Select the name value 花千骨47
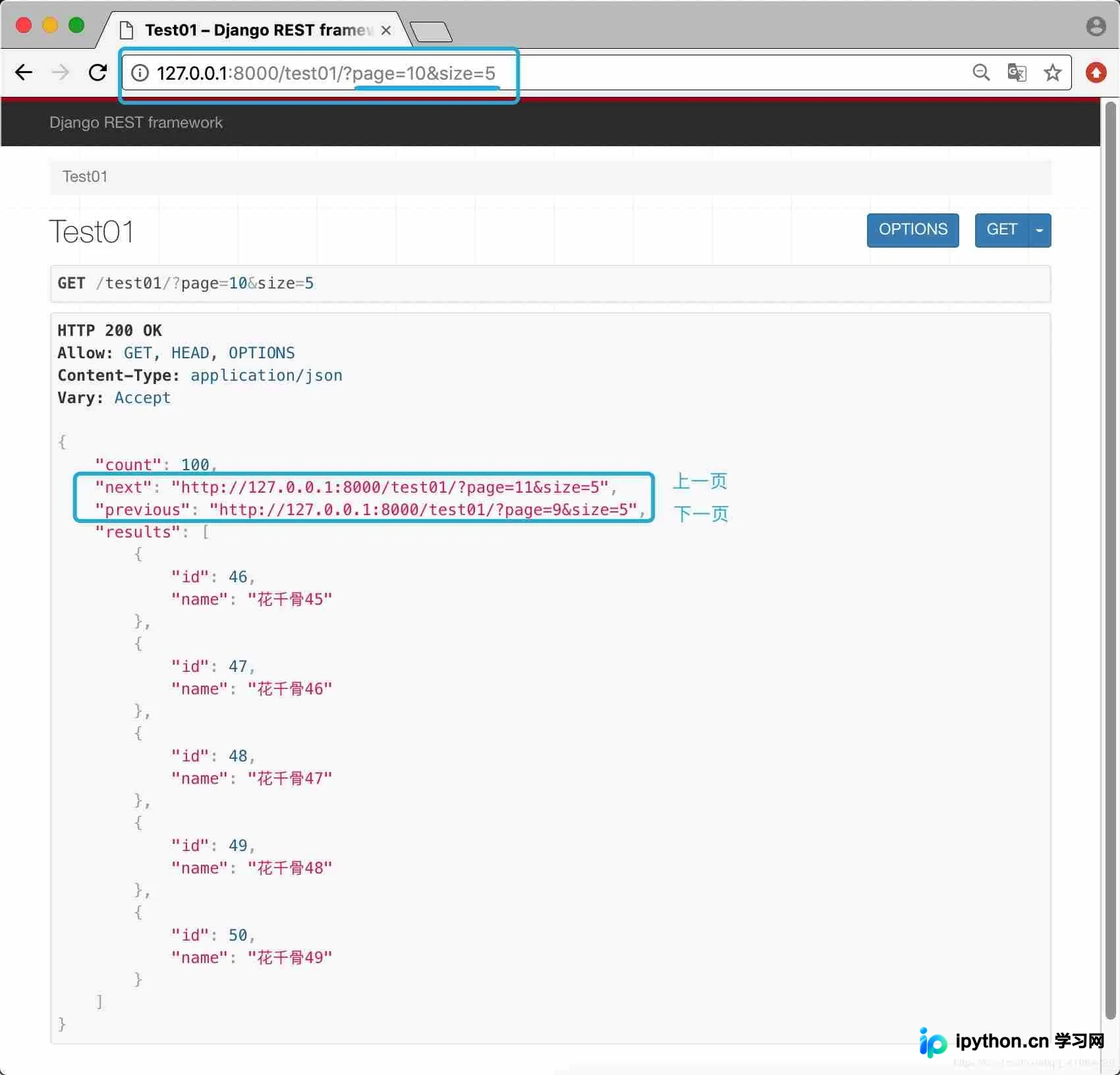Screen dimensions: 1120x1075 pos(290,779)
